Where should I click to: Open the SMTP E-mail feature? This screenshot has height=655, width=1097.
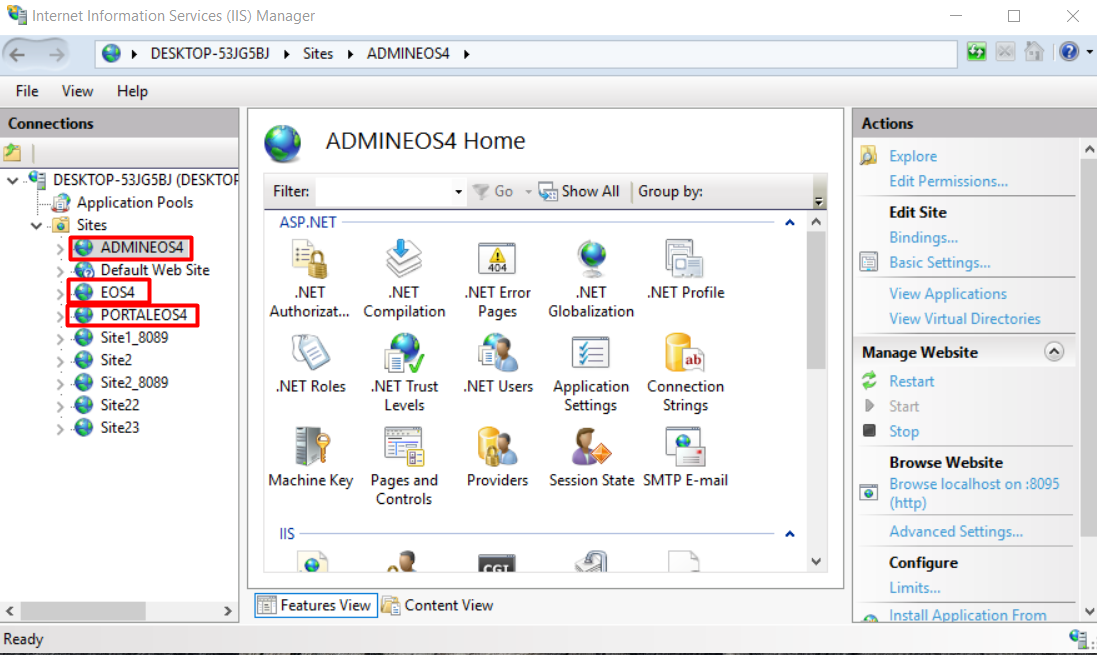pos(685,458)
